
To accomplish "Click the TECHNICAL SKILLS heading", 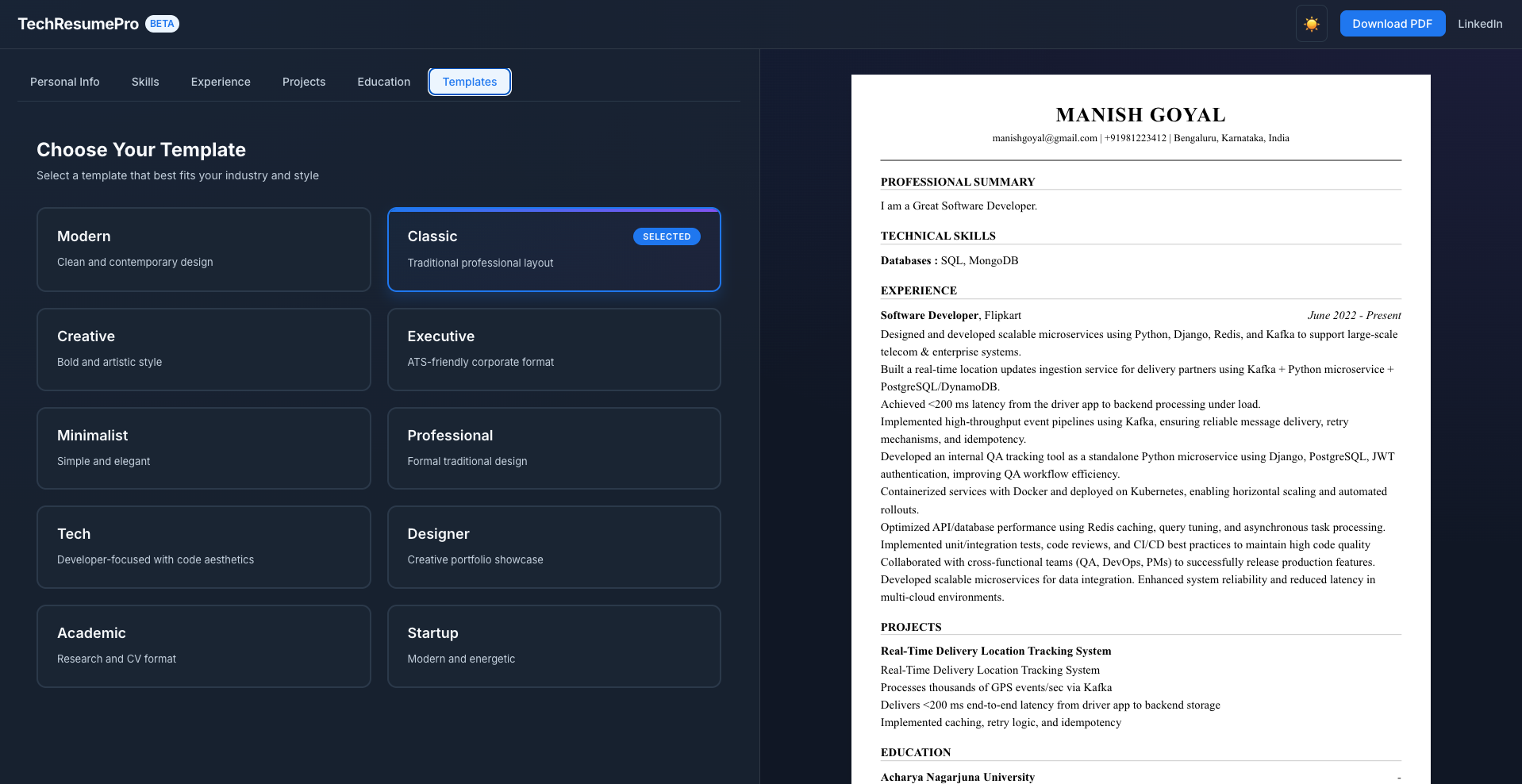I will (x=938, y=236).
